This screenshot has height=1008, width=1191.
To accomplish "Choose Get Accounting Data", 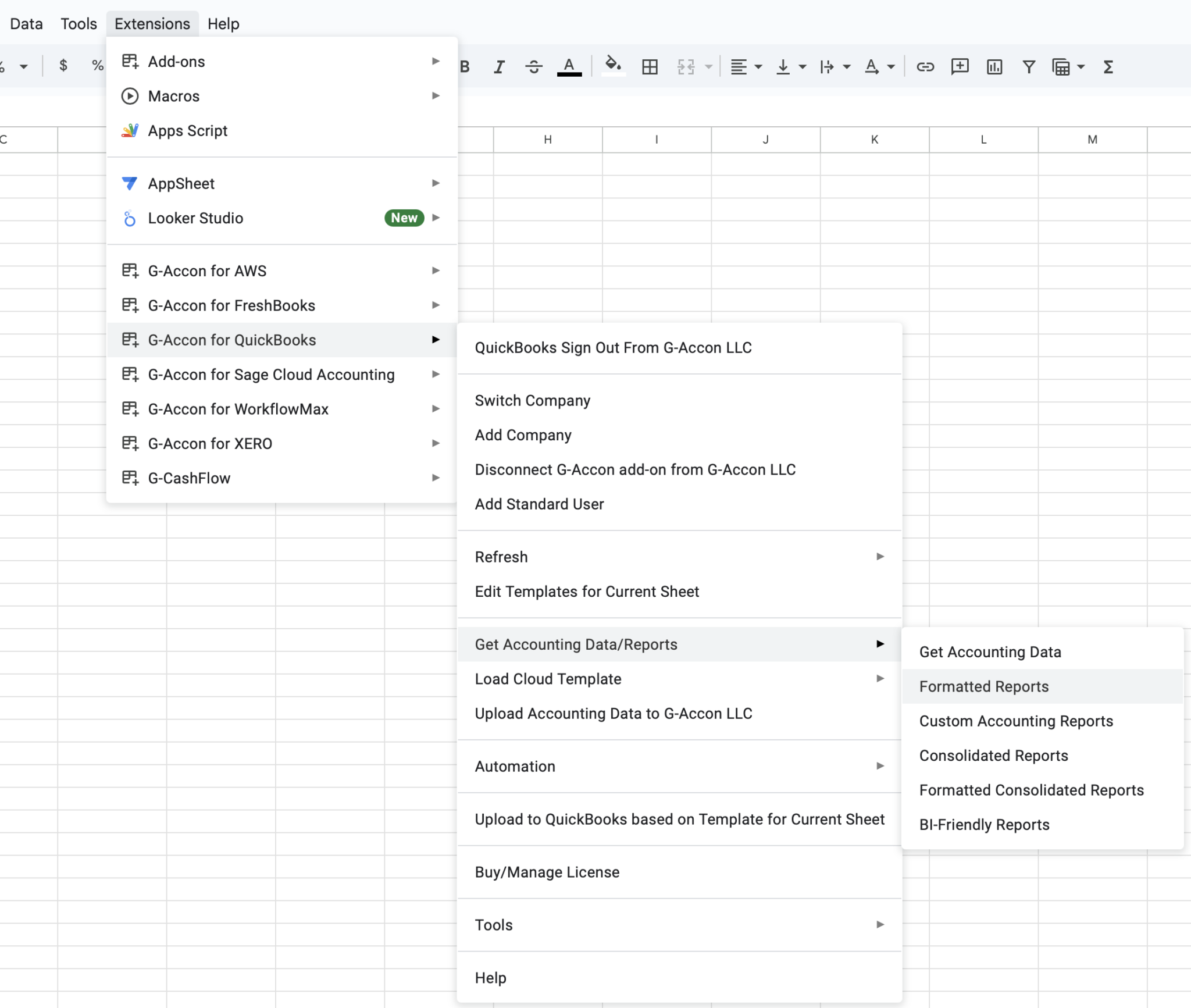I will point(1043,652).
